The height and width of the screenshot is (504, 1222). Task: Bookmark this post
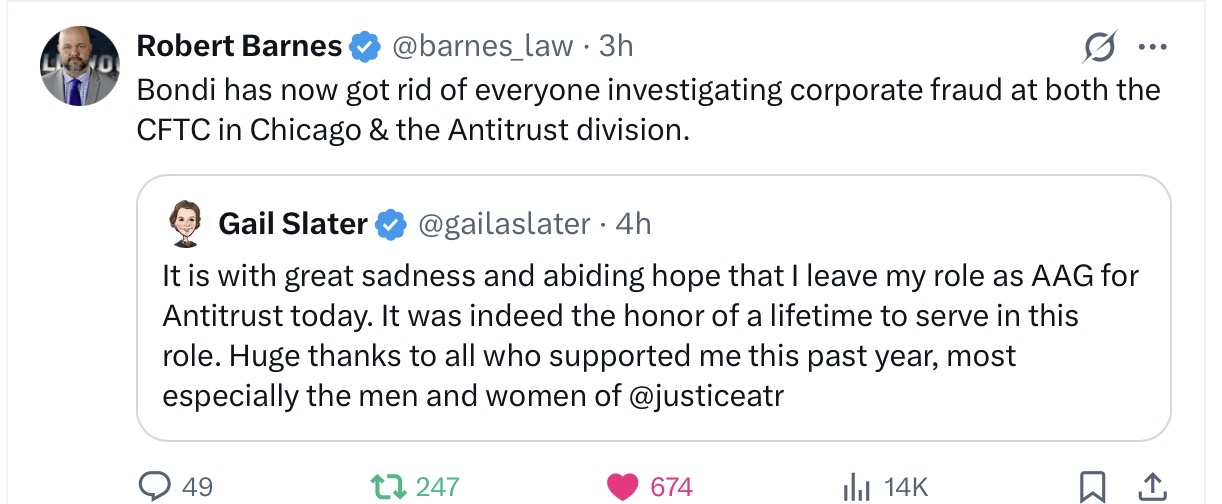pyautogui.click(x=1091, y=486)
